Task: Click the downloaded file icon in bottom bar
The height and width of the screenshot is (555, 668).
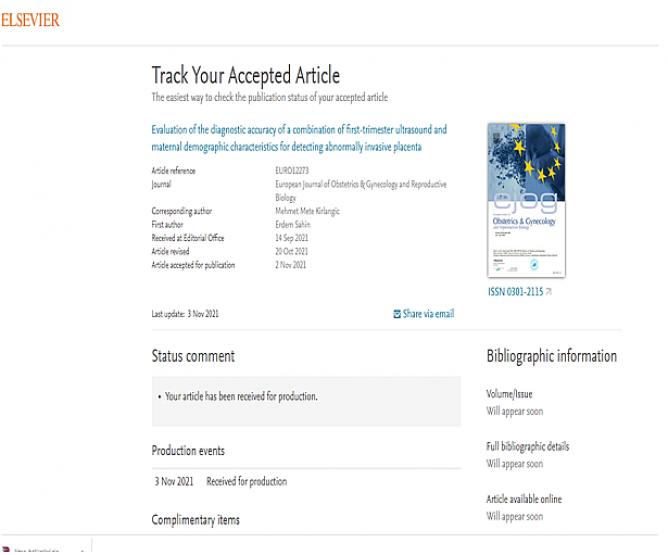Action: click(x=6, y=550)
